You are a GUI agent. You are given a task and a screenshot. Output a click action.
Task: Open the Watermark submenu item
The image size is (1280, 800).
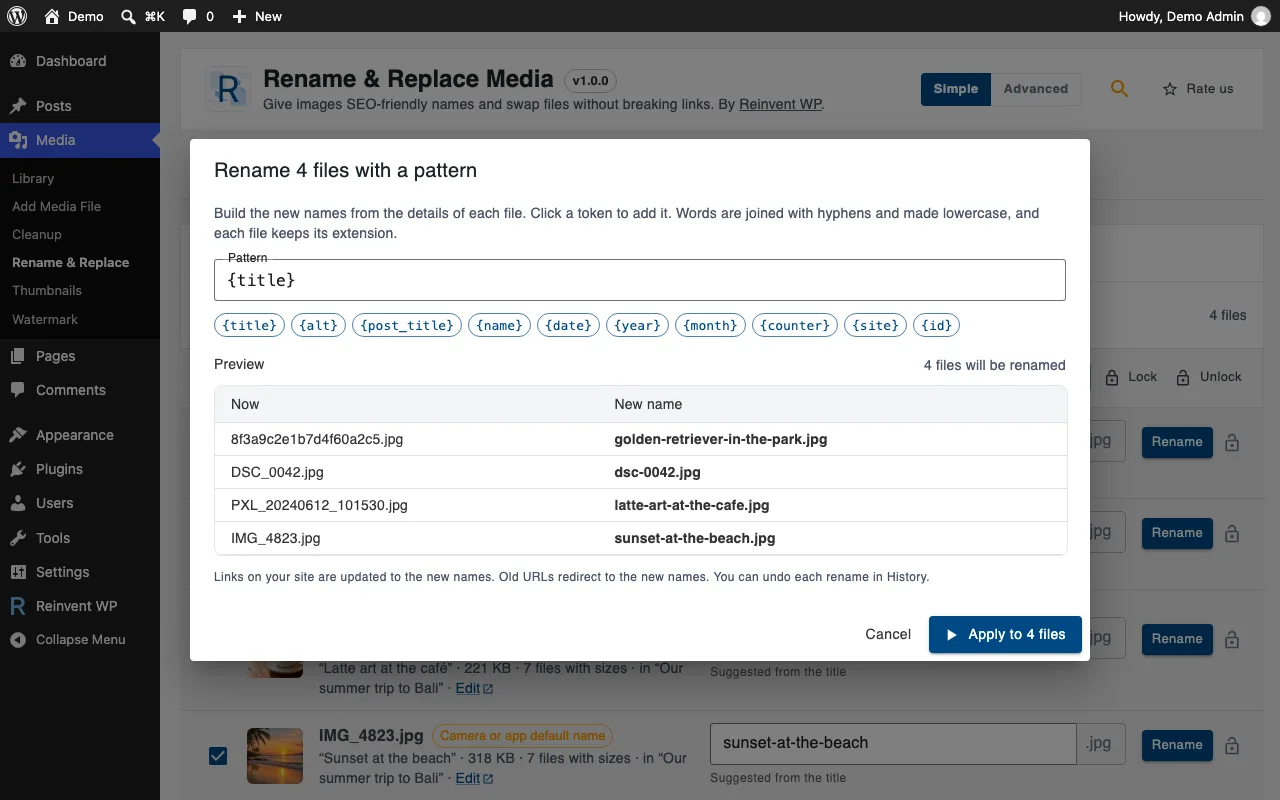click(x=45, y=319)
